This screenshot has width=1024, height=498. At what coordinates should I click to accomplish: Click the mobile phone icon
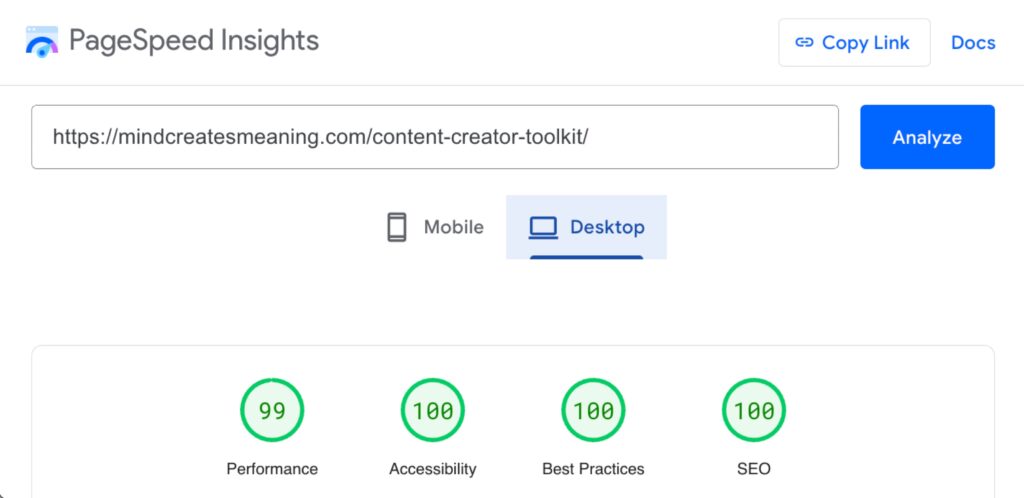pyautogui.click(x=397, y=227)
